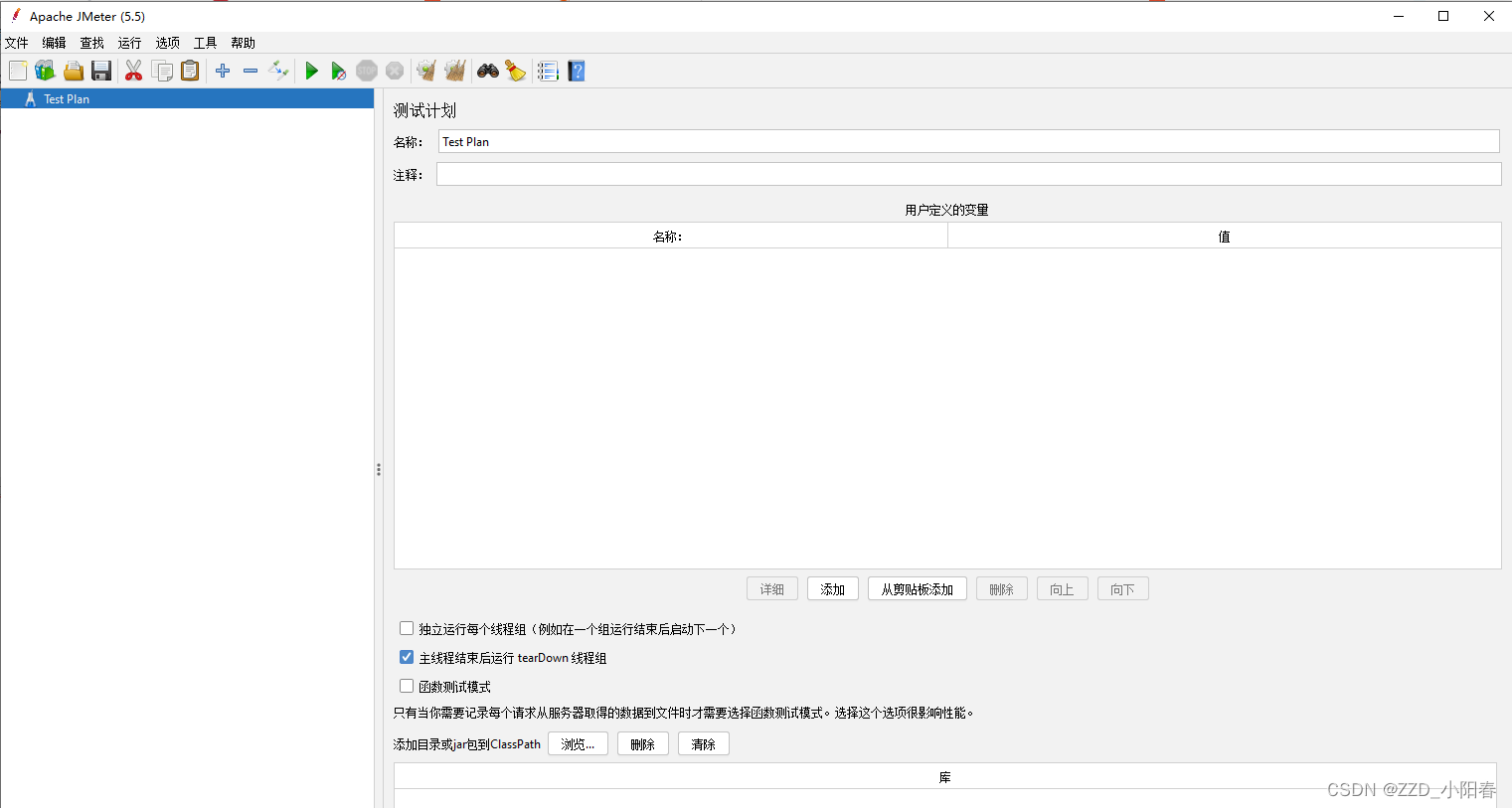Open the 帮助 menu

(244, 43)
